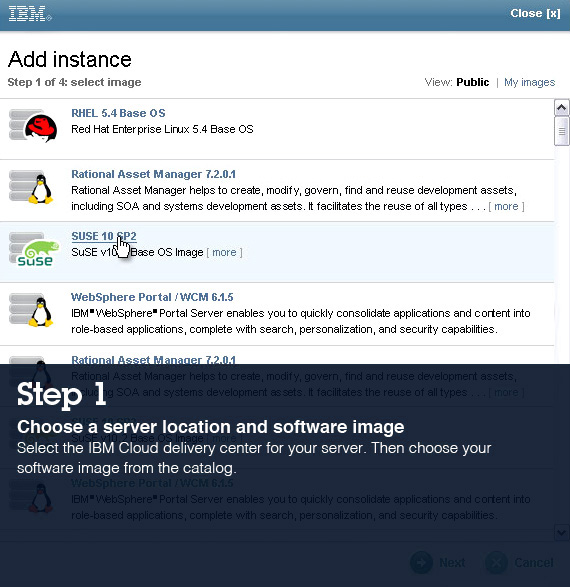Click the 'Add instance' heading
570x587 pixels.
coord(70,60)
